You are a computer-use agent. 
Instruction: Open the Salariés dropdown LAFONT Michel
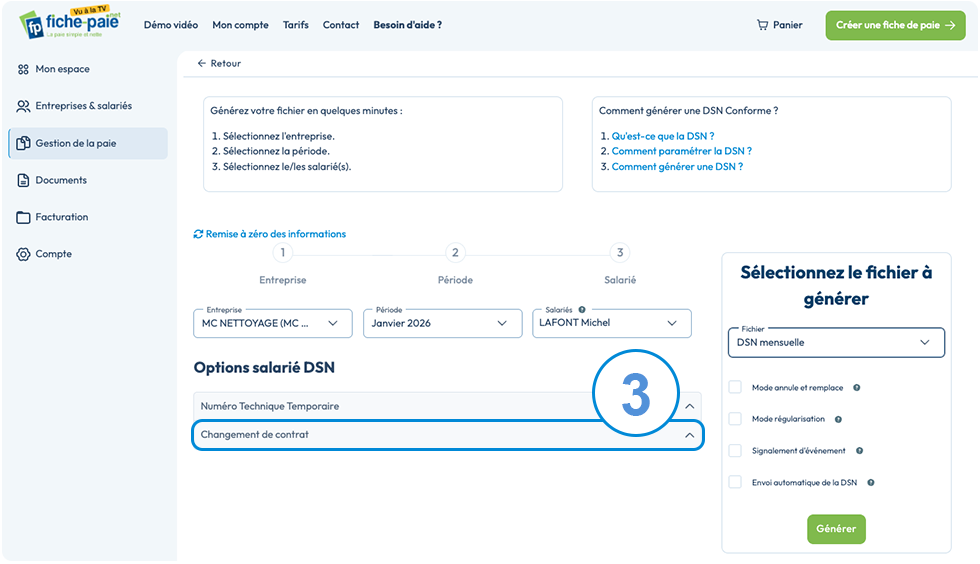pyautogui.click(x=612, y=323)
